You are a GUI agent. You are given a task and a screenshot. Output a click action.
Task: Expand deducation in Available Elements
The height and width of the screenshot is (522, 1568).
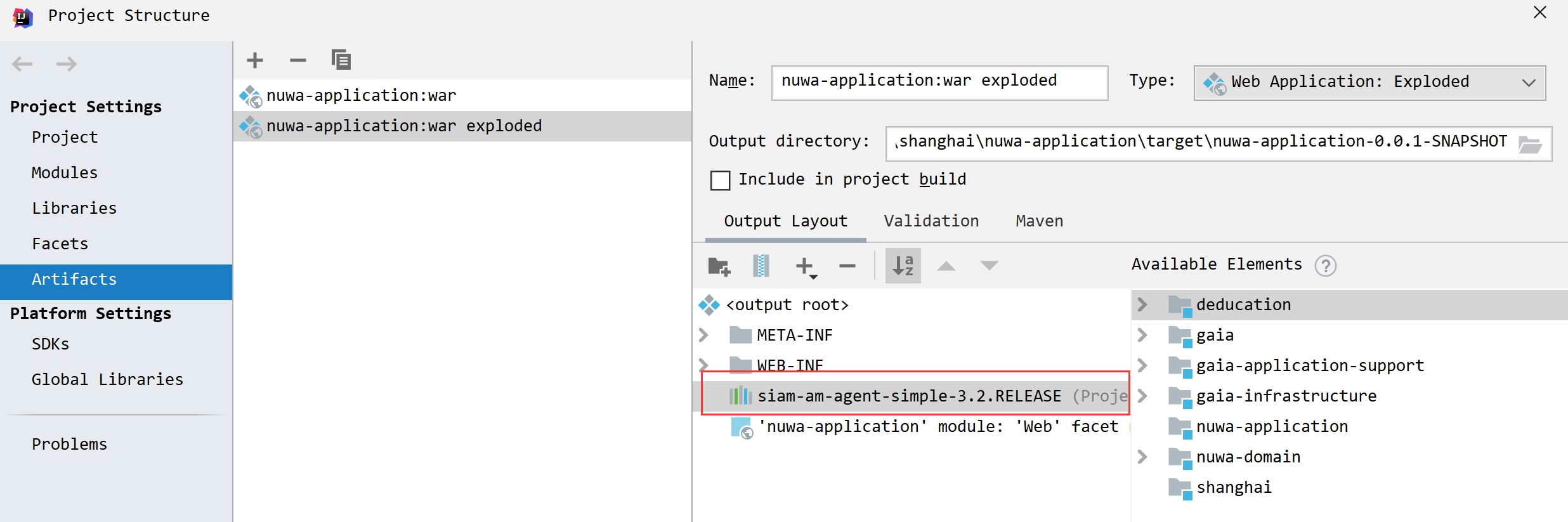(x=1142, y=304)
